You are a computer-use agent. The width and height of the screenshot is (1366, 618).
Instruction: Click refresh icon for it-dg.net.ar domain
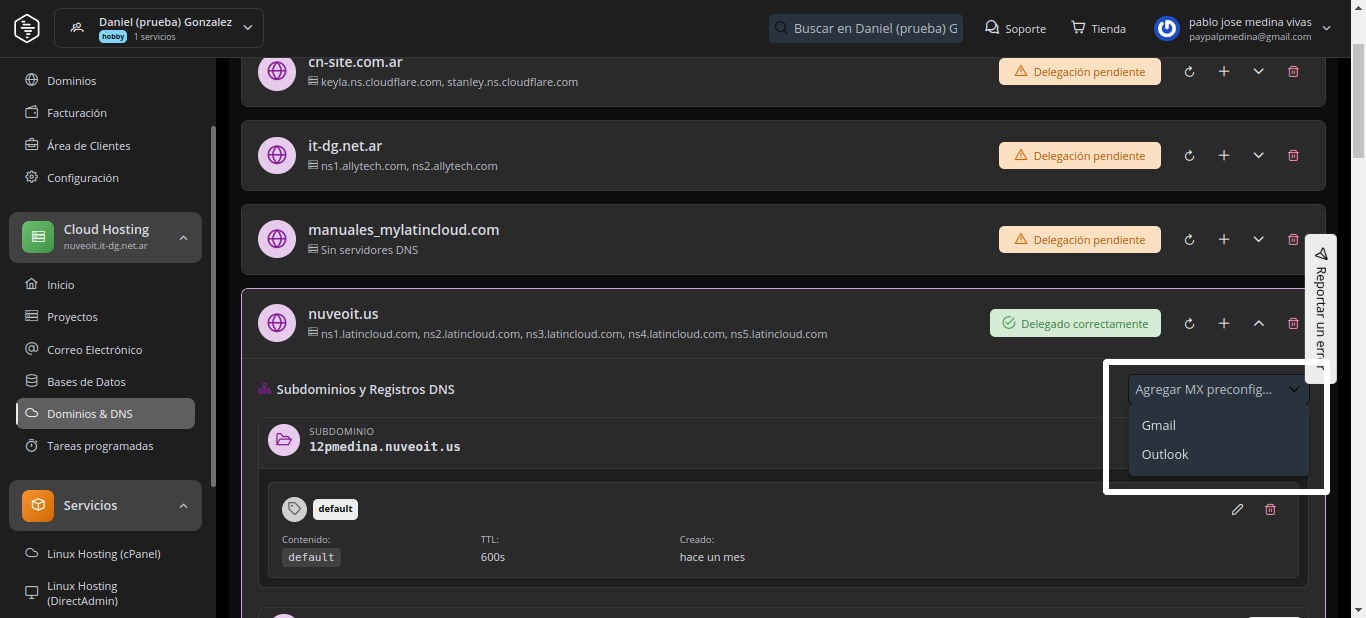click(1189, 156)
